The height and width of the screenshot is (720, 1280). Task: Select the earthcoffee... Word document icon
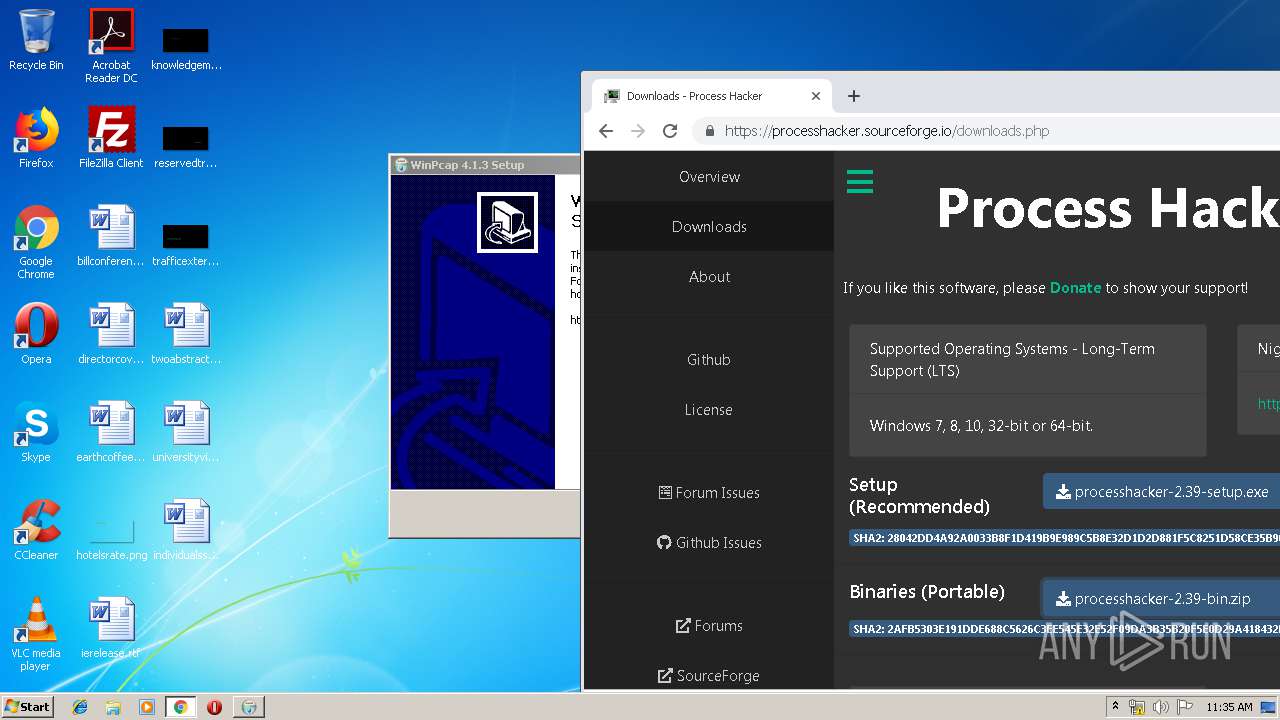pyautogui.click(x=111, y=432)
